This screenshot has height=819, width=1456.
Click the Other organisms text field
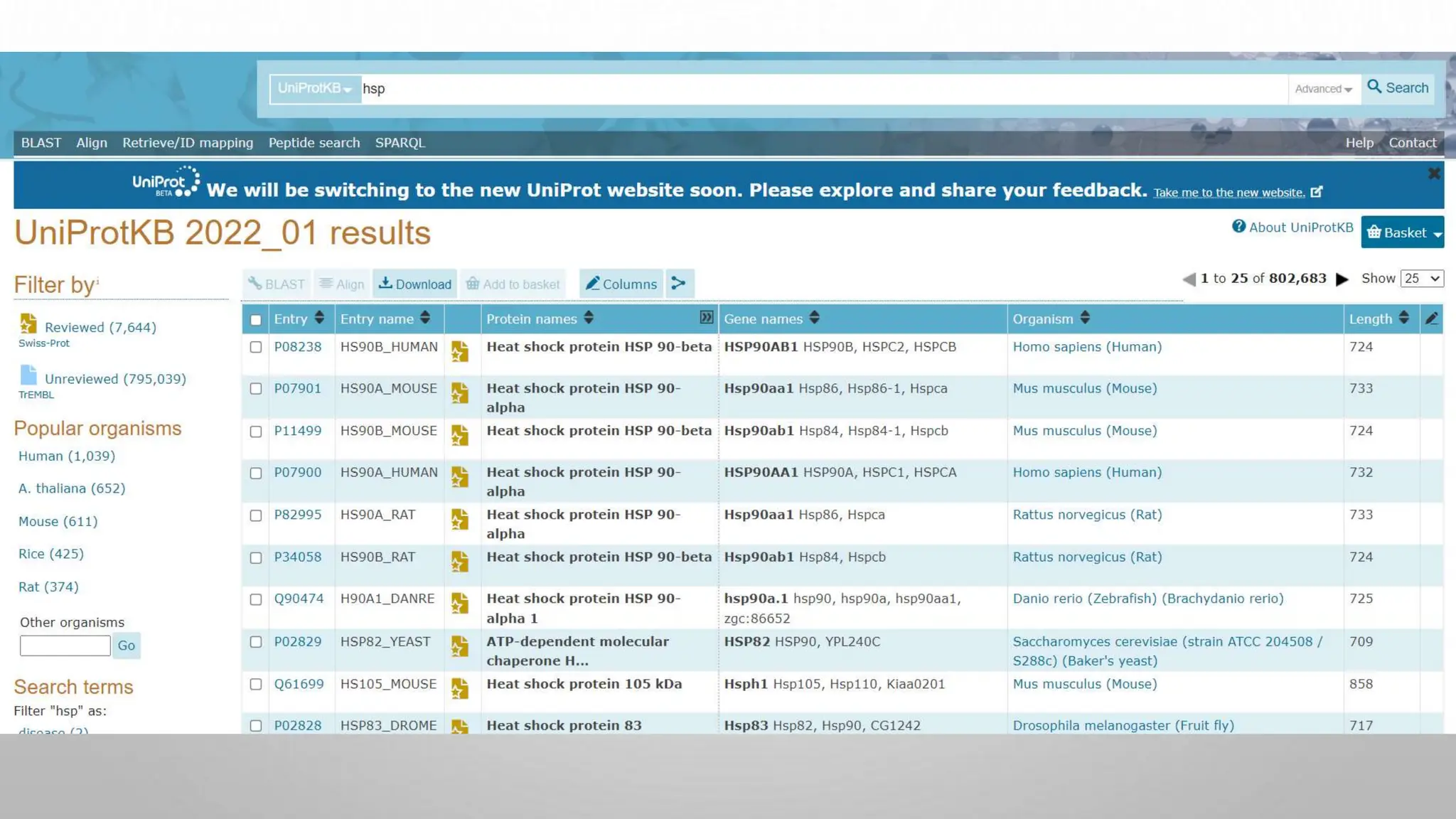pos(65,646)
